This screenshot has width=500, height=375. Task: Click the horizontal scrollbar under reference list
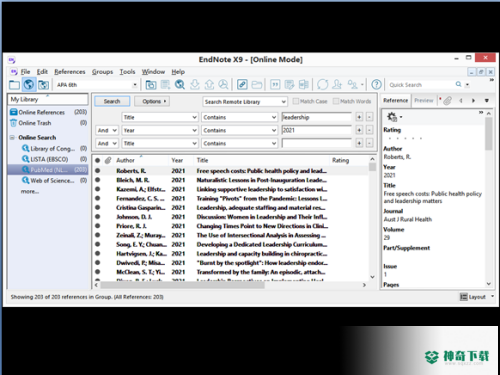tap(230, 285)
